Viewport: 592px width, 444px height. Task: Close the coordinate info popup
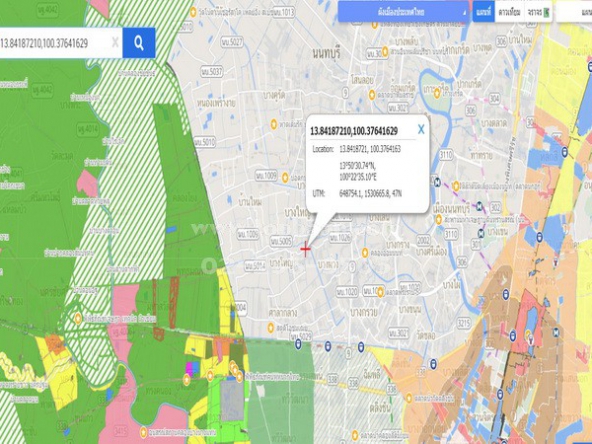click(x=421, y=130)
